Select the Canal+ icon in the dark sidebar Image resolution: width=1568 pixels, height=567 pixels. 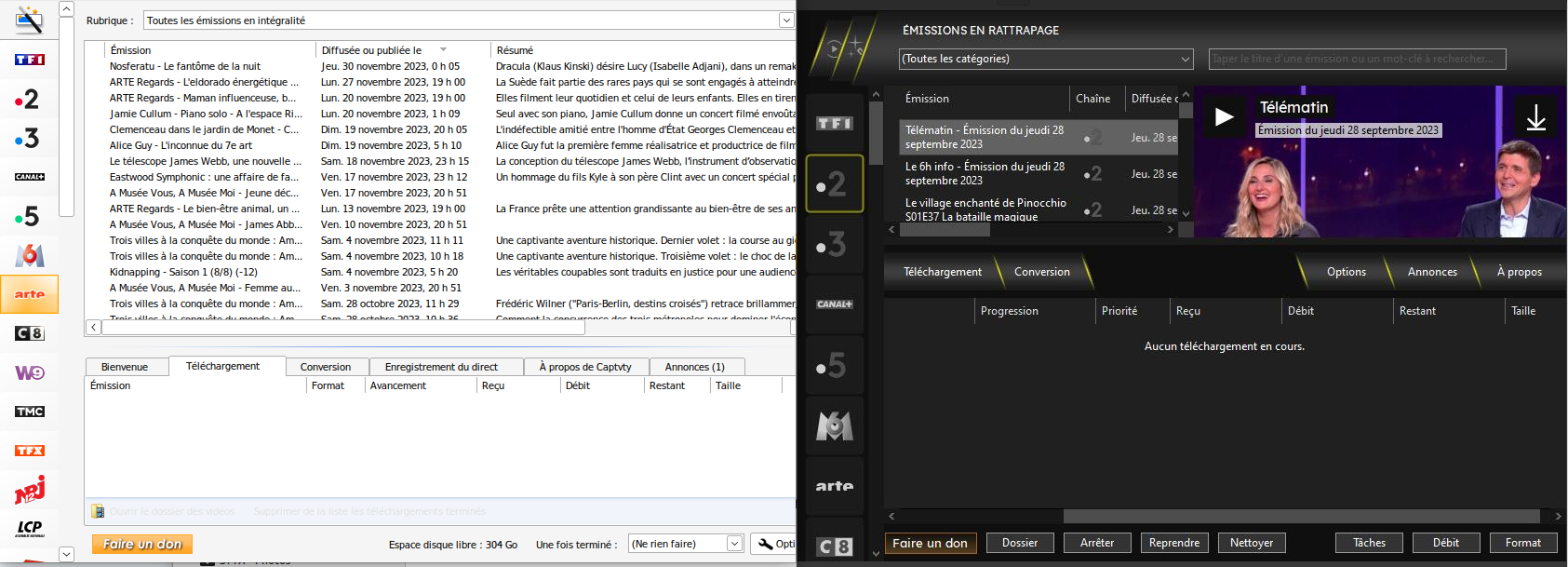point(834,304)
